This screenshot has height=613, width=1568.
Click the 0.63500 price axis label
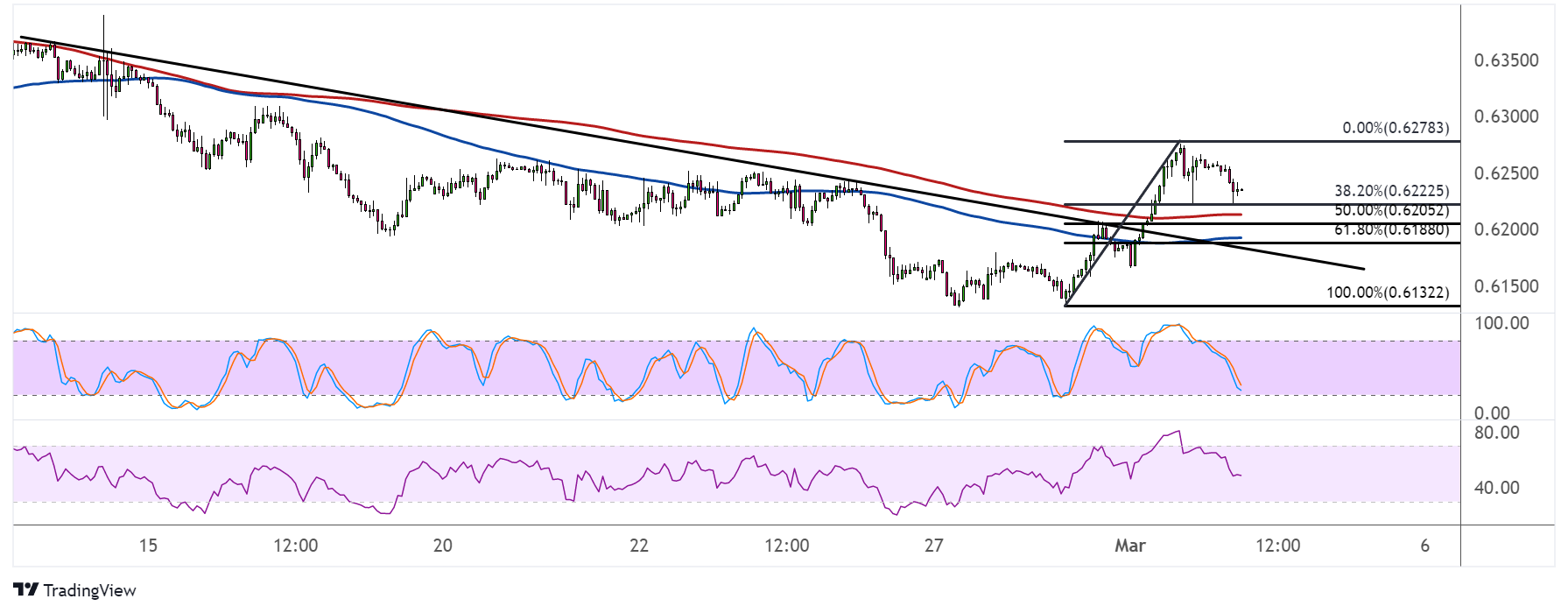1506,60
